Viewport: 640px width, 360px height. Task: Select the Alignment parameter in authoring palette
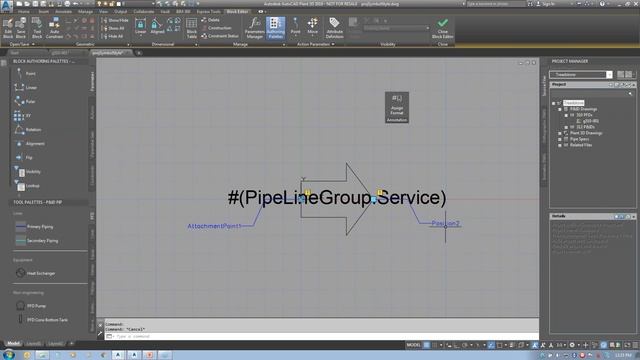(30, 144)
